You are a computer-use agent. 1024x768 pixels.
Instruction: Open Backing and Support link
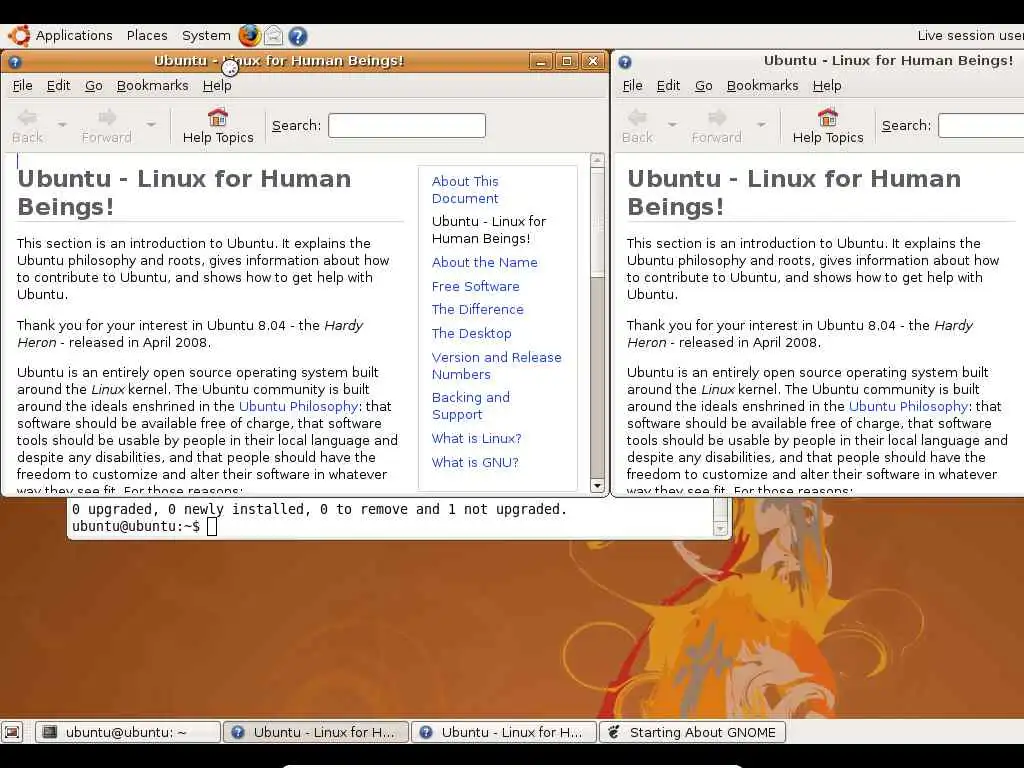[x=471, y=406]
